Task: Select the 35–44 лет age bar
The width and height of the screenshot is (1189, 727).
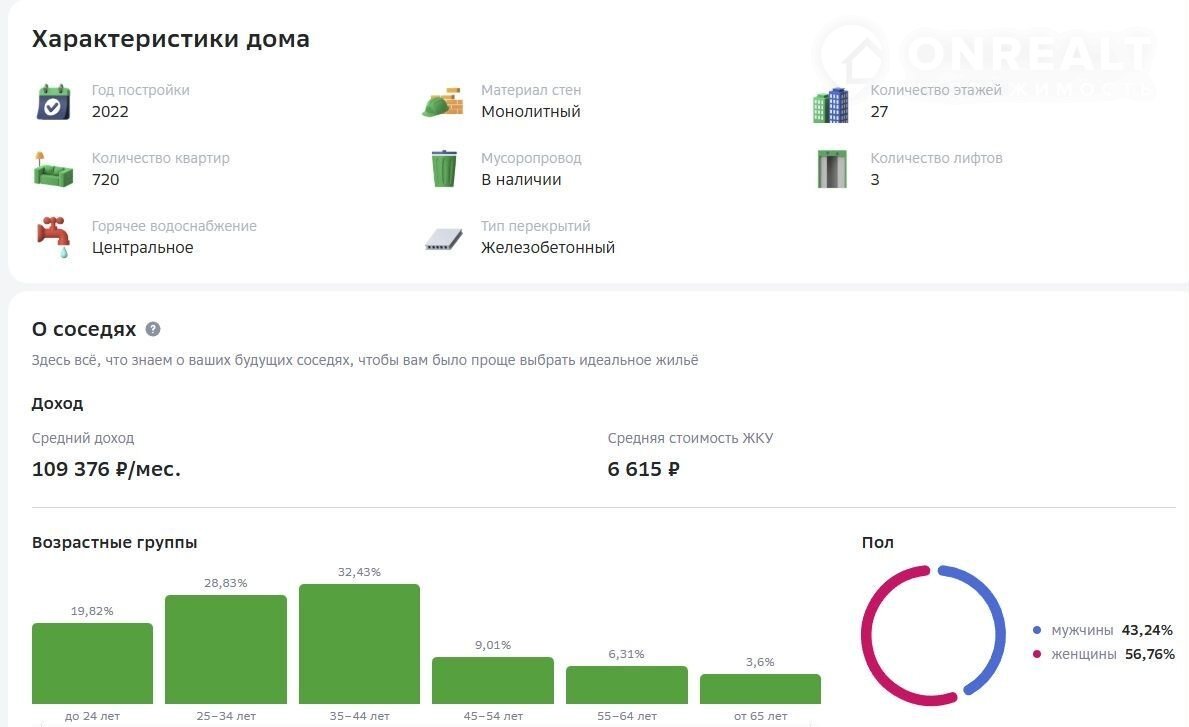Action: coord(359,643)
